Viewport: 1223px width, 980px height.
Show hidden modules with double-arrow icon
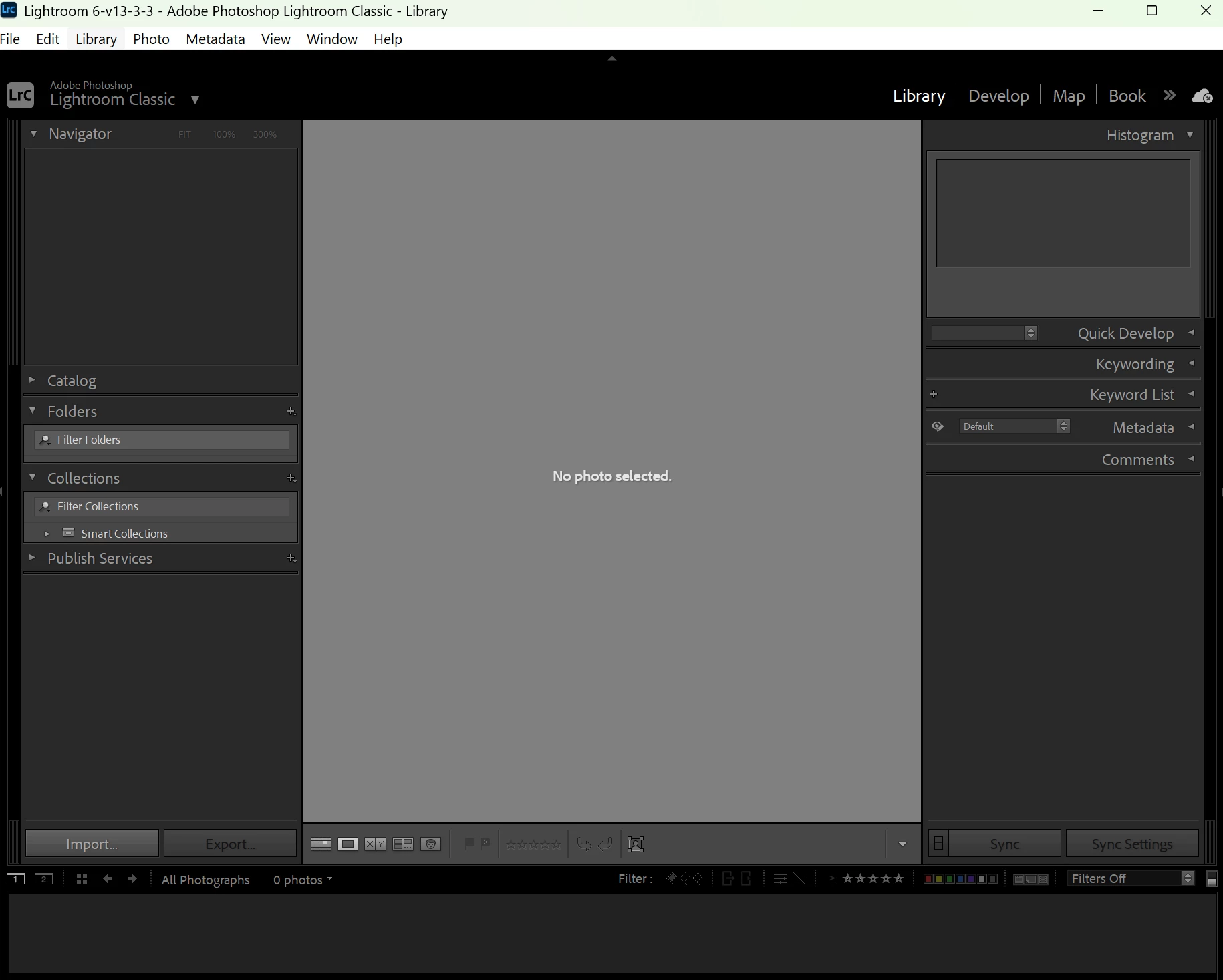(1170, 95)
